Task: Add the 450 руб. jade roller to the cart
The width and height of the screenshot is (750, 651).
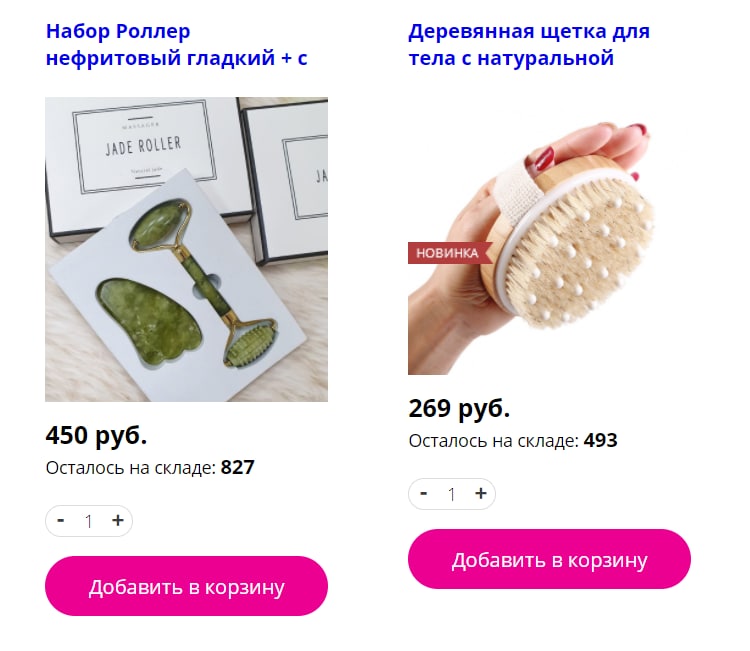Action: [187, 586]
